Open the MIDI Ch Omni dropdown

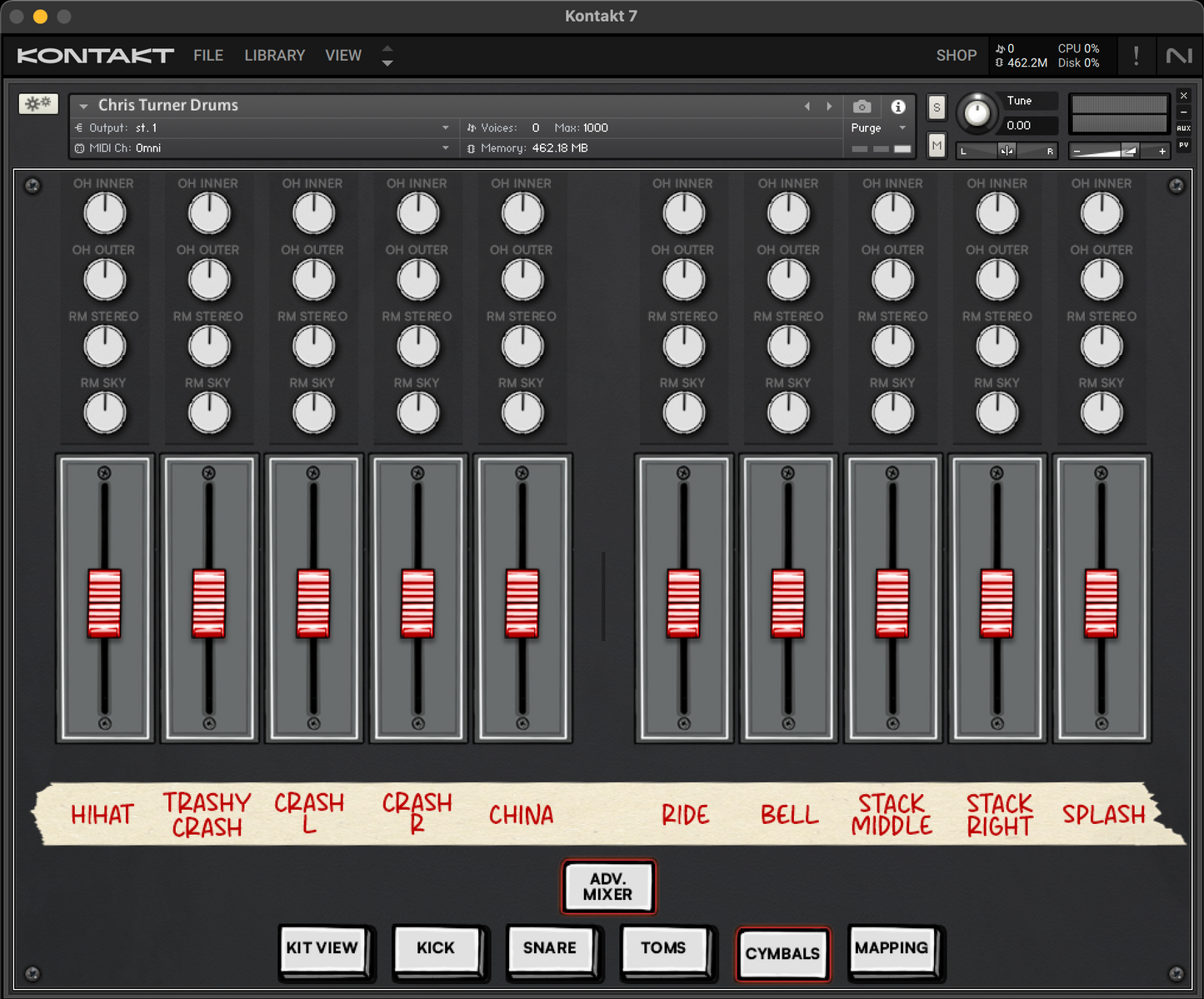point(446,148)
